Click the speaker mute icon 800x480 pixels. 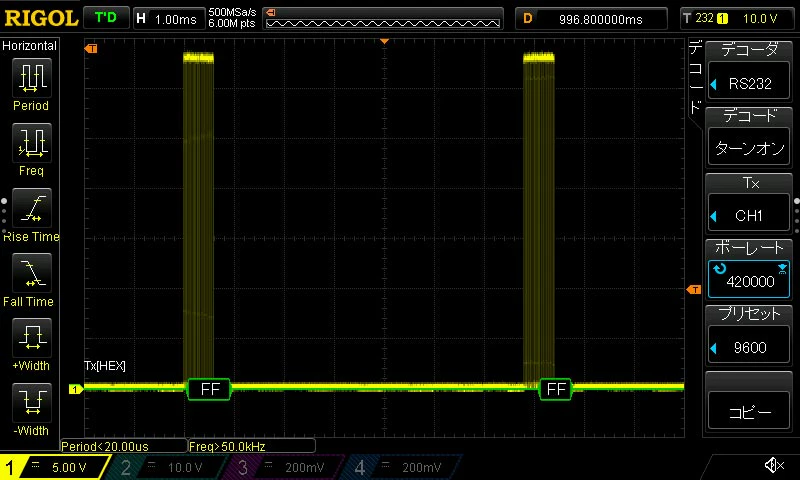[x=774, y=465]
